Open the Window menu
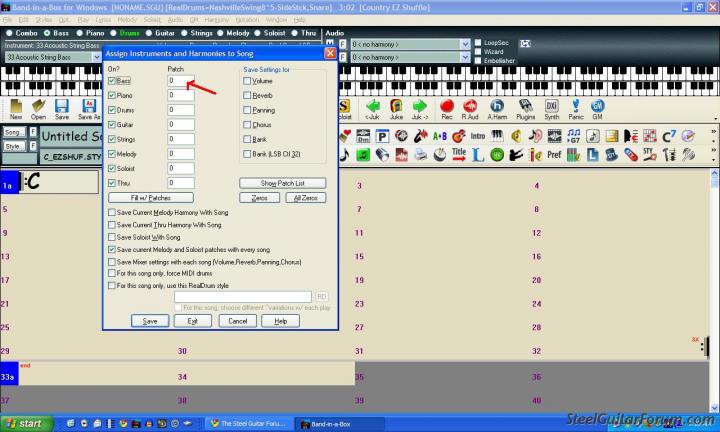The height and width of the screenshot is (432, 720). coord(276,20)
